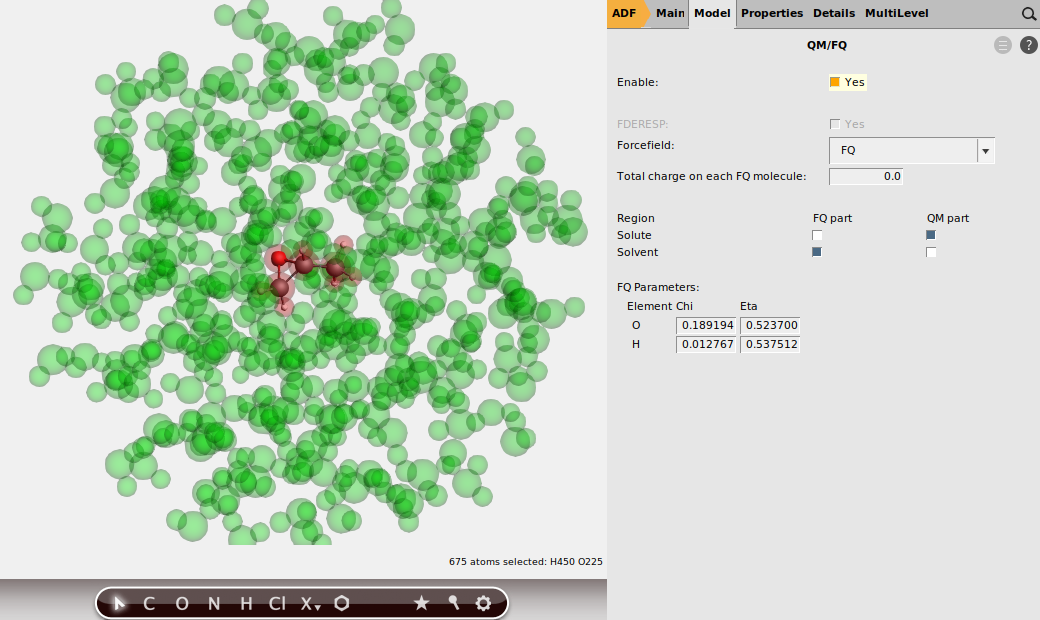The image size is (1040, 620).
Task: Activate the ring structure tool
Action: click(341, 603)
